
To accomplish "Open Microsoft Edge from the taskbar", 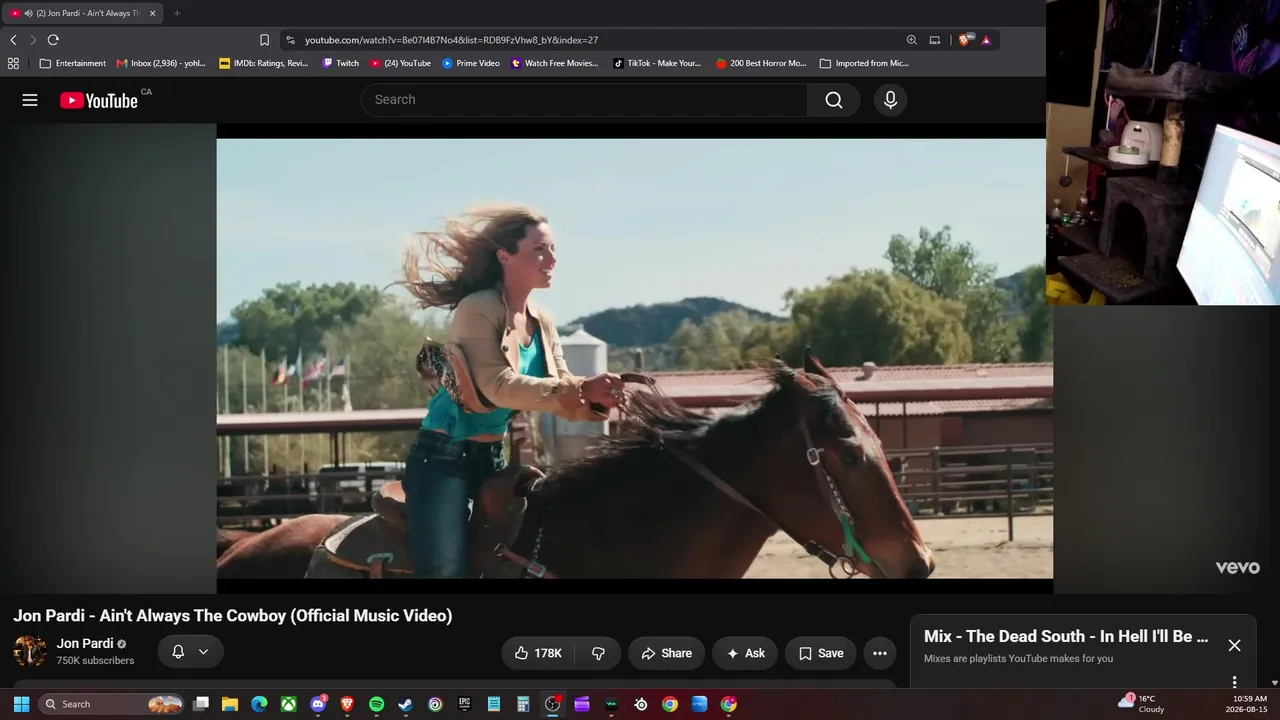I will coord(259,704).
